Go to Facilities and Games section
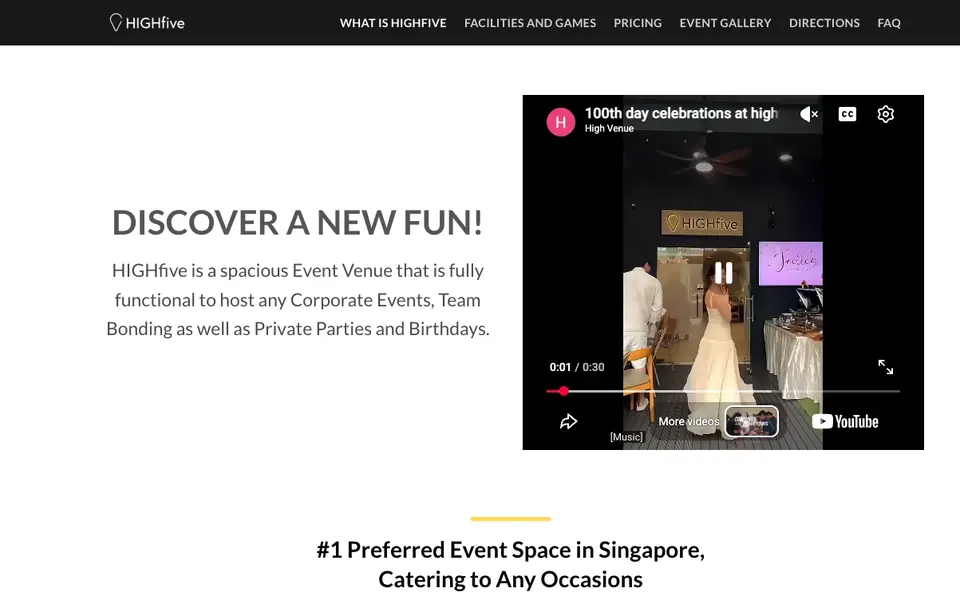Screen dimensions: 960x600 530,23
